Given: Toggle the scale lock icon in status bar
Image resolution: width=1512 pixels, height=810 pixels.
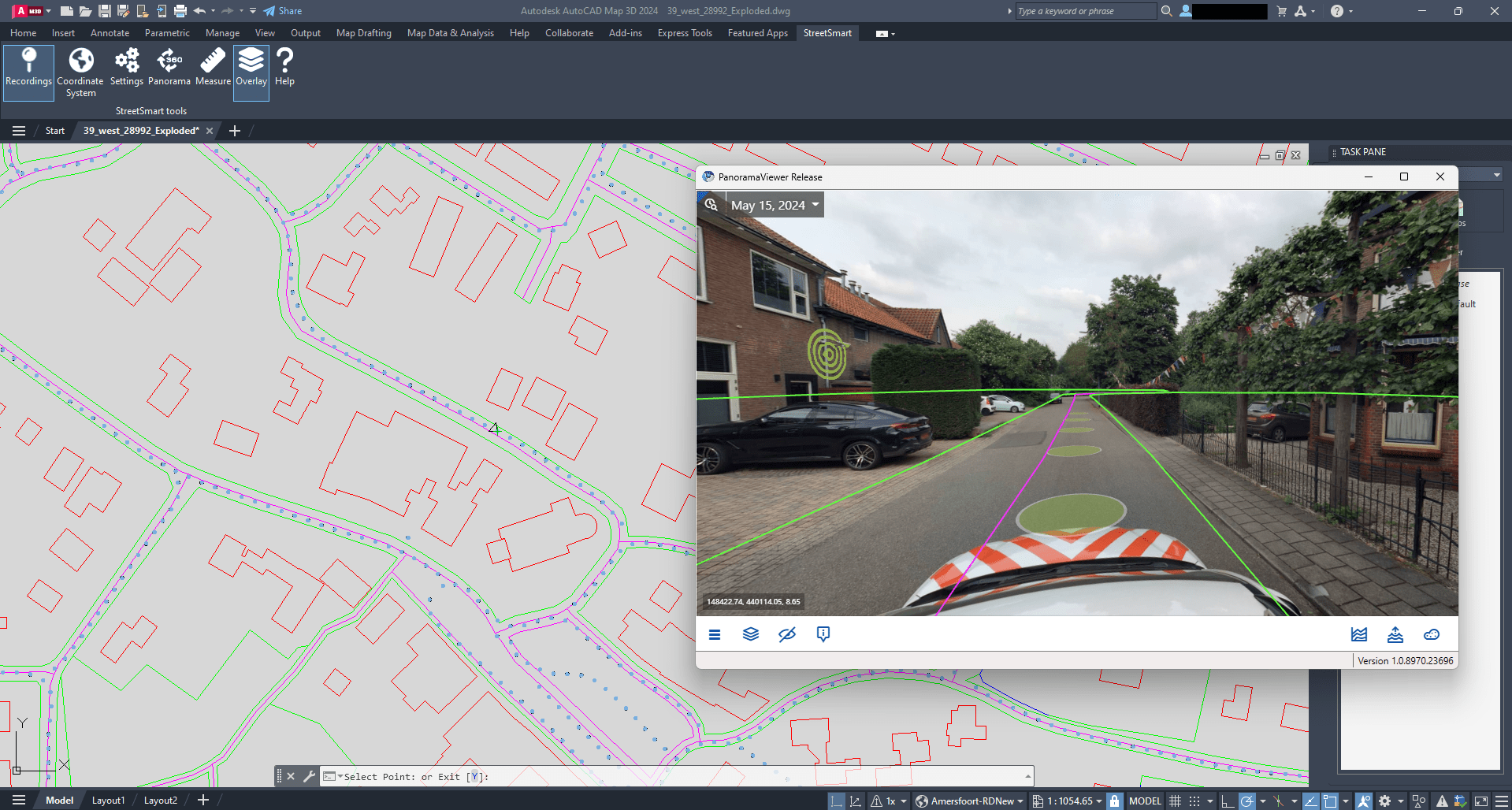Looking at the screenshot, I should pos(1114,801).
